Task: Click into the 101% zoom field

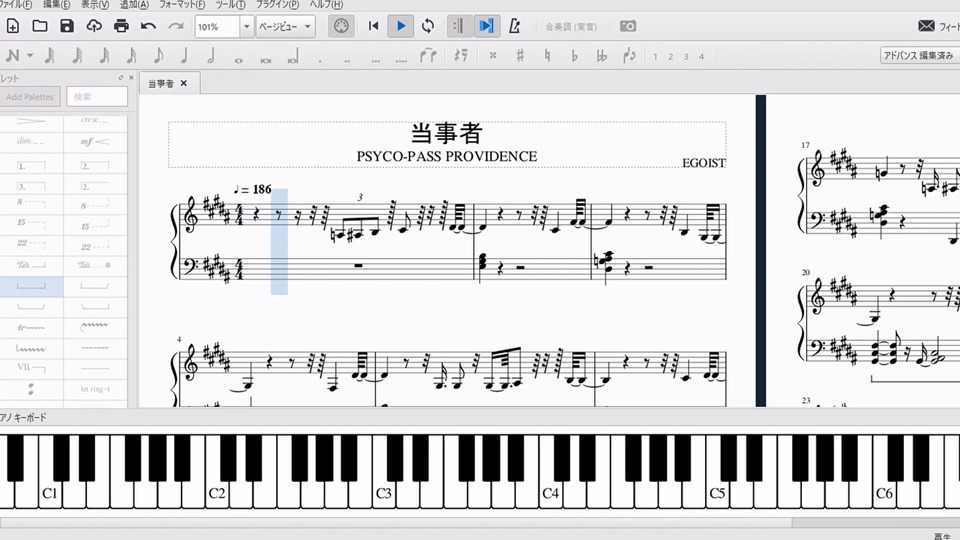Action: [217, 27]
